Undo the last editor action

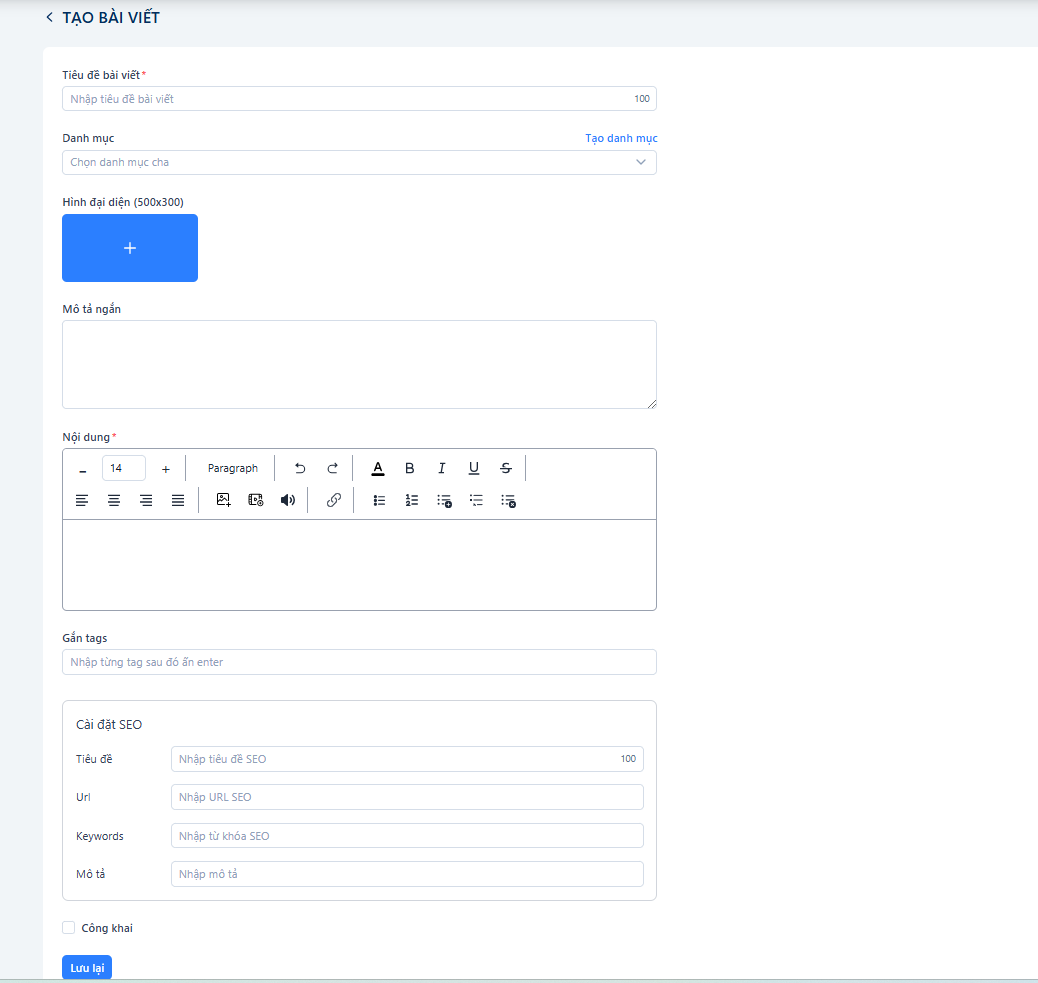[x=300, y=468]
